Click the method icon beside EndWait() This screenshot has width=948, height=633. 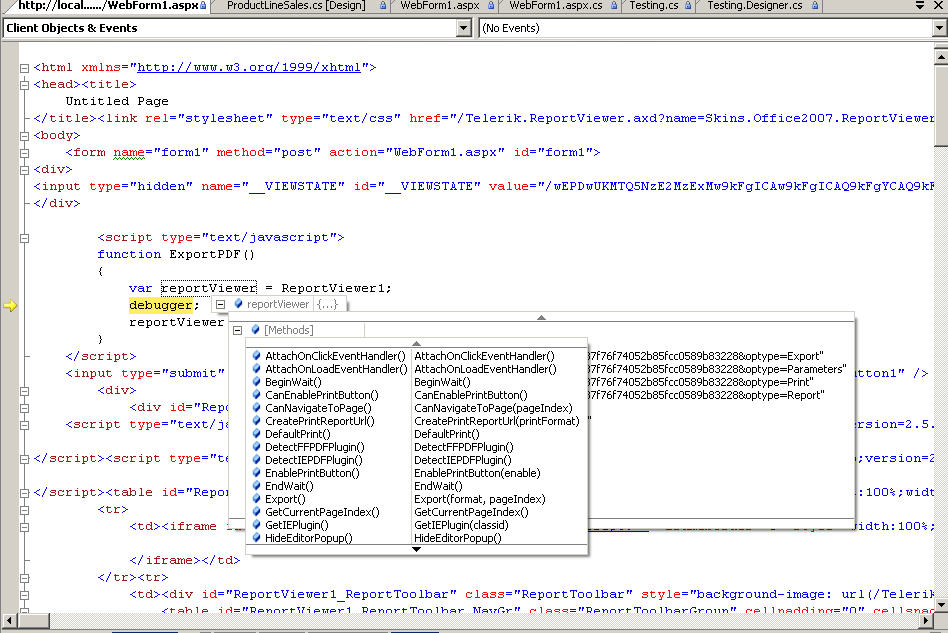tap(256, 485)
